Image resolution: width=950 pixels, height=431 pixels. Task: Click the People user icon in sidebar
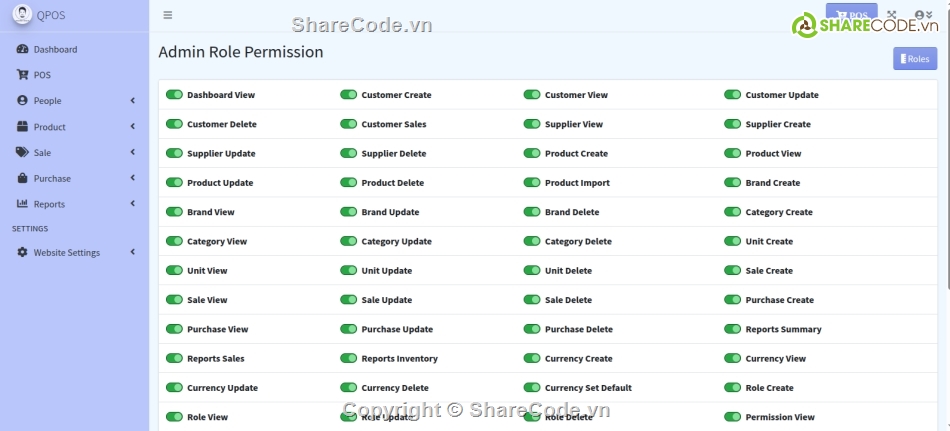(22, 101)
